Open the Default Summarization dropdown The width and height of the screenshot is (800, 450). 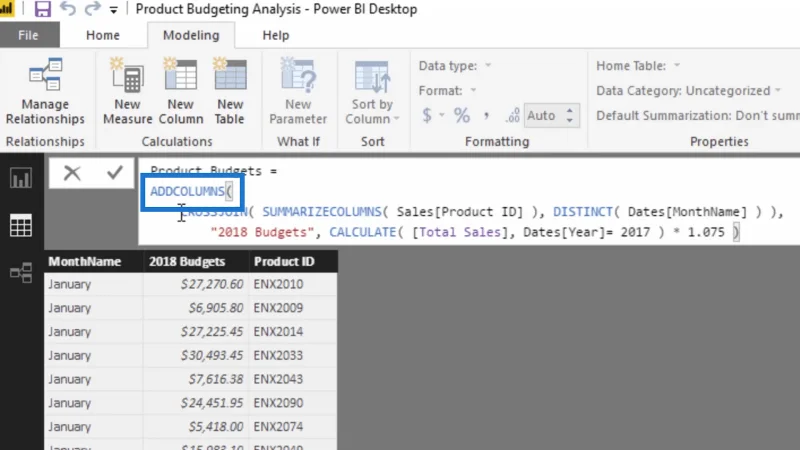pos(697,116)
